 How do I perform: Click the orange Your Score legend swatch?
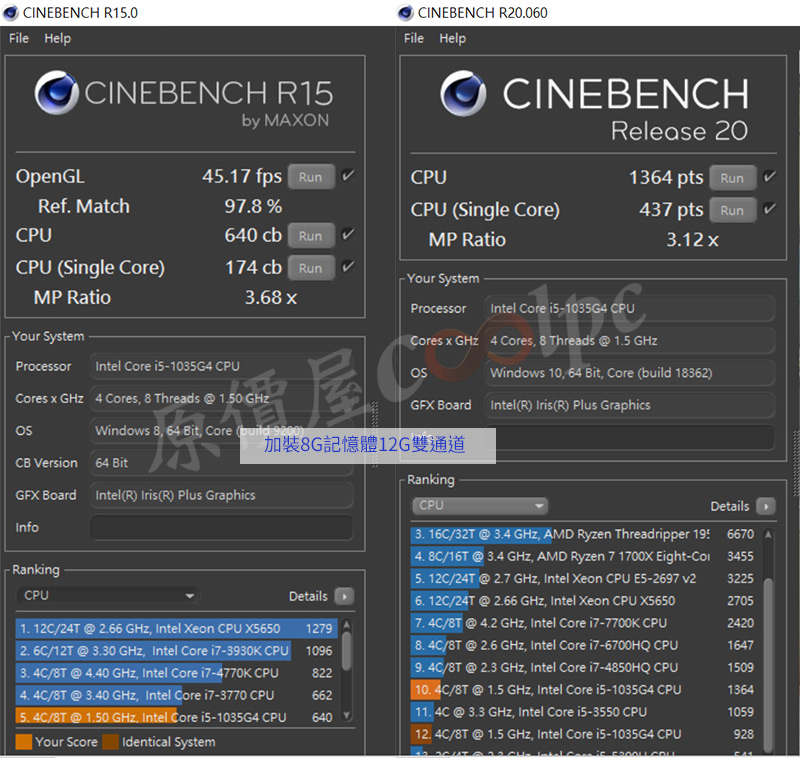click(23, 742)
